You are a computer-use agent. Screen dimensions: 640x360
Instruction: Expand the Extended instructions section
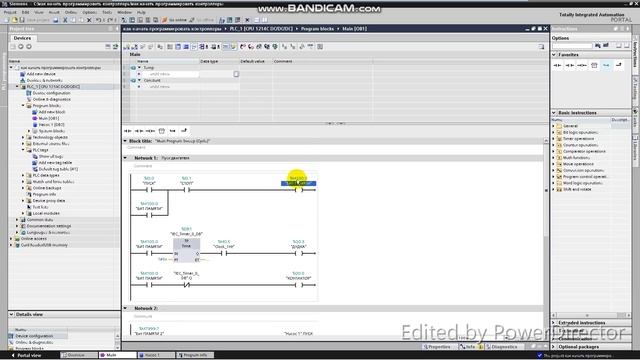click(554, 323)
